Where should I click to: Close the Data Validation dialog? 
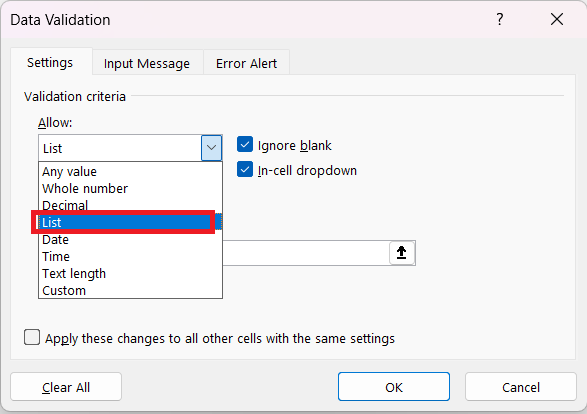[557, 19]
